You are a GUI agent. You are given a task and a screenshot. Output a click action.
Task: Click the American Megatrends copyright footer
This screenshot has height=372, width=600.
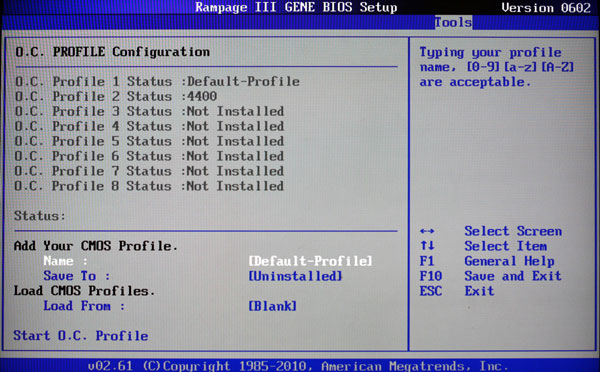tap(298, 366)
